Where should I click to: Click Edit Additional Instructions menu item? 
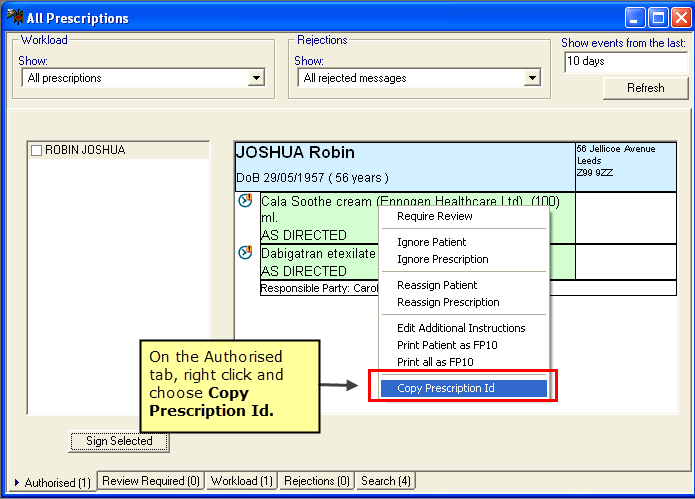tap(460, 328)
